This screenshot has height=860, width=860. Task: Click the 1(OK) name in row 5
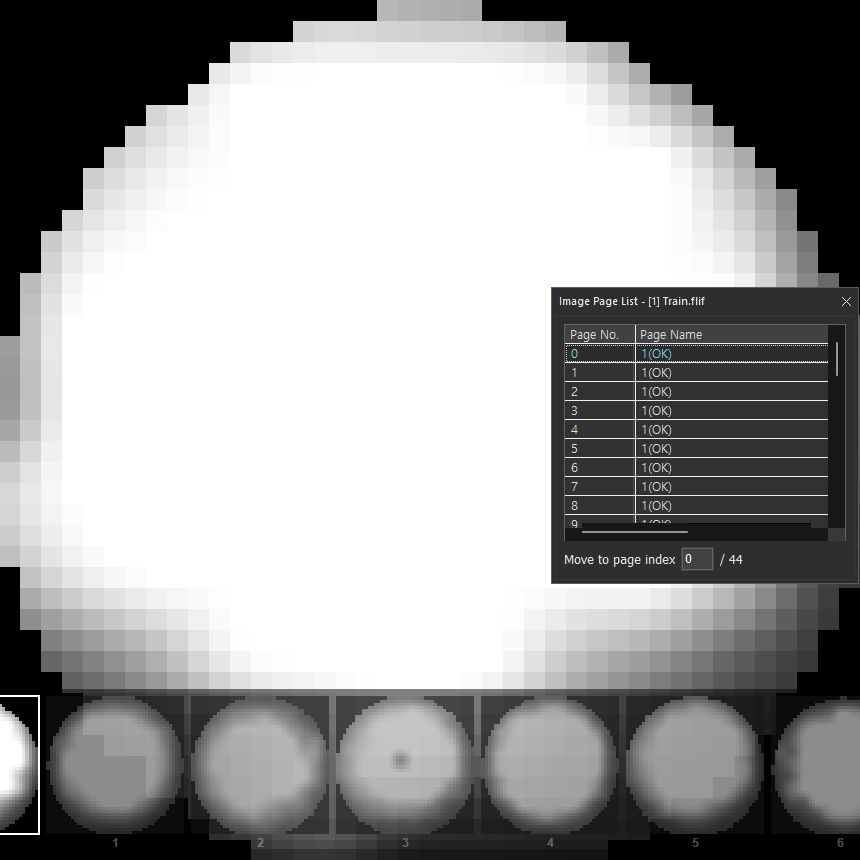pos(657,449)
